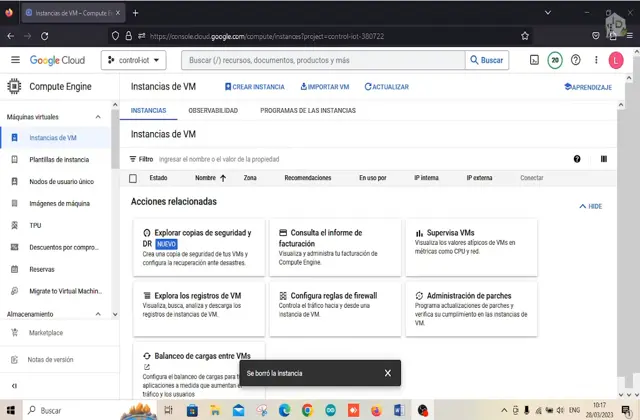Viewport: 640px width, 420px height.
Task: Open the header more options menu
Action: pos(596,60)
